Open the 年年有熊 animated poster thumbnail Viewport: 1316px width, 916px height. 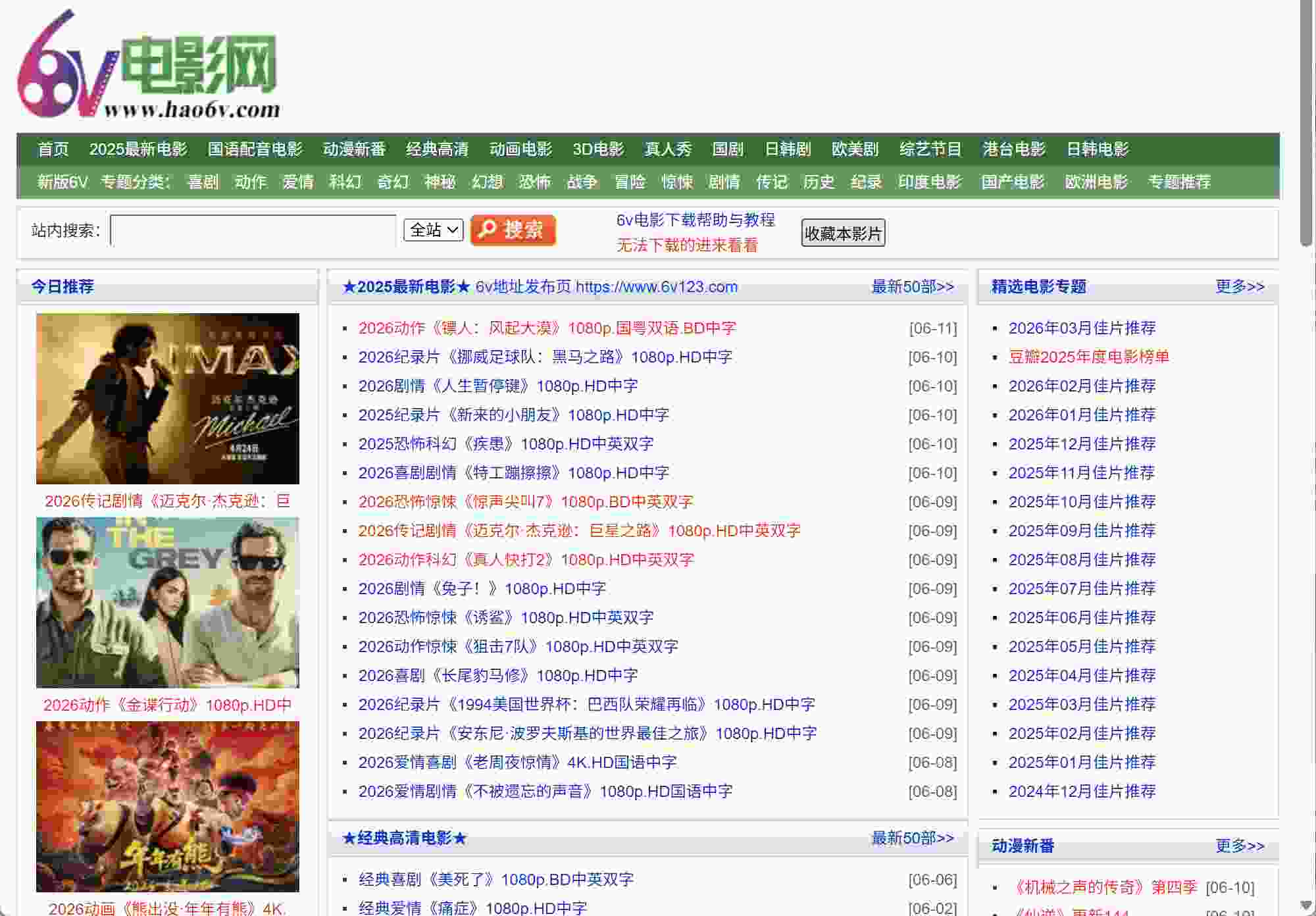click(x=168, y=807)
